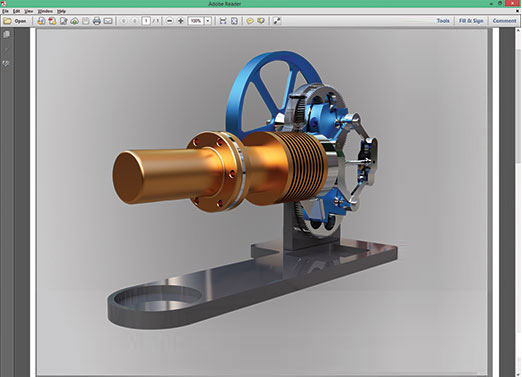Go to previous page arrow
The image size is (522, 377).
[124, 21]
